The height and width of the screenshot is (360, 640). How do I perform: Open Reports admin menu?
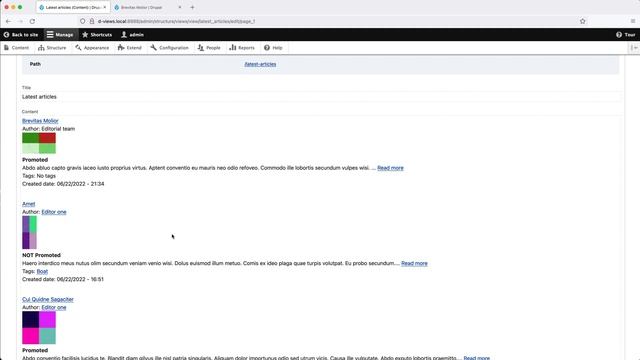pos(242,48)
